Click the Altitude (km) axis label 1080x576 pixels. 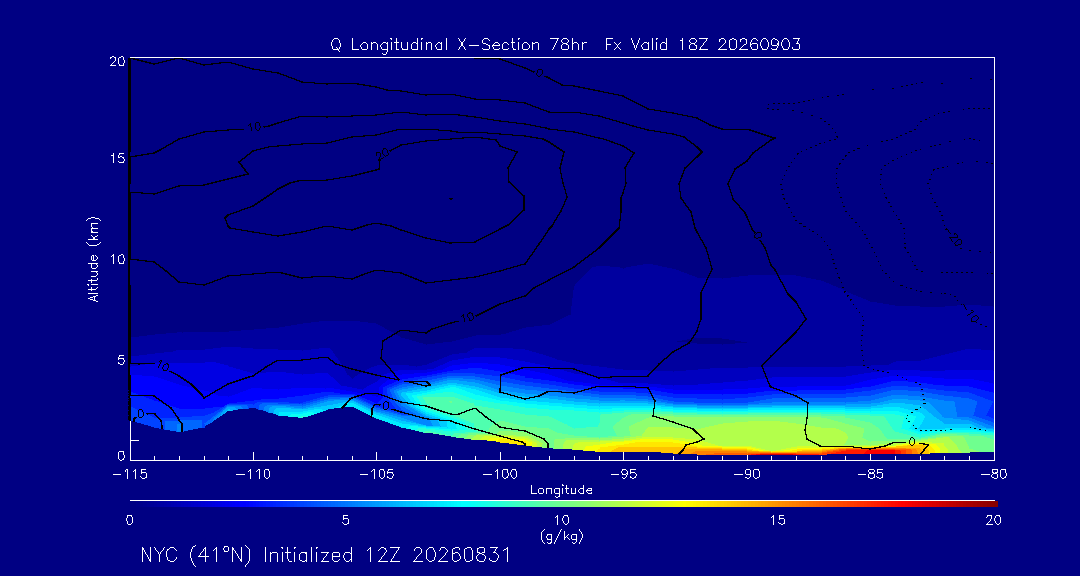94,258
